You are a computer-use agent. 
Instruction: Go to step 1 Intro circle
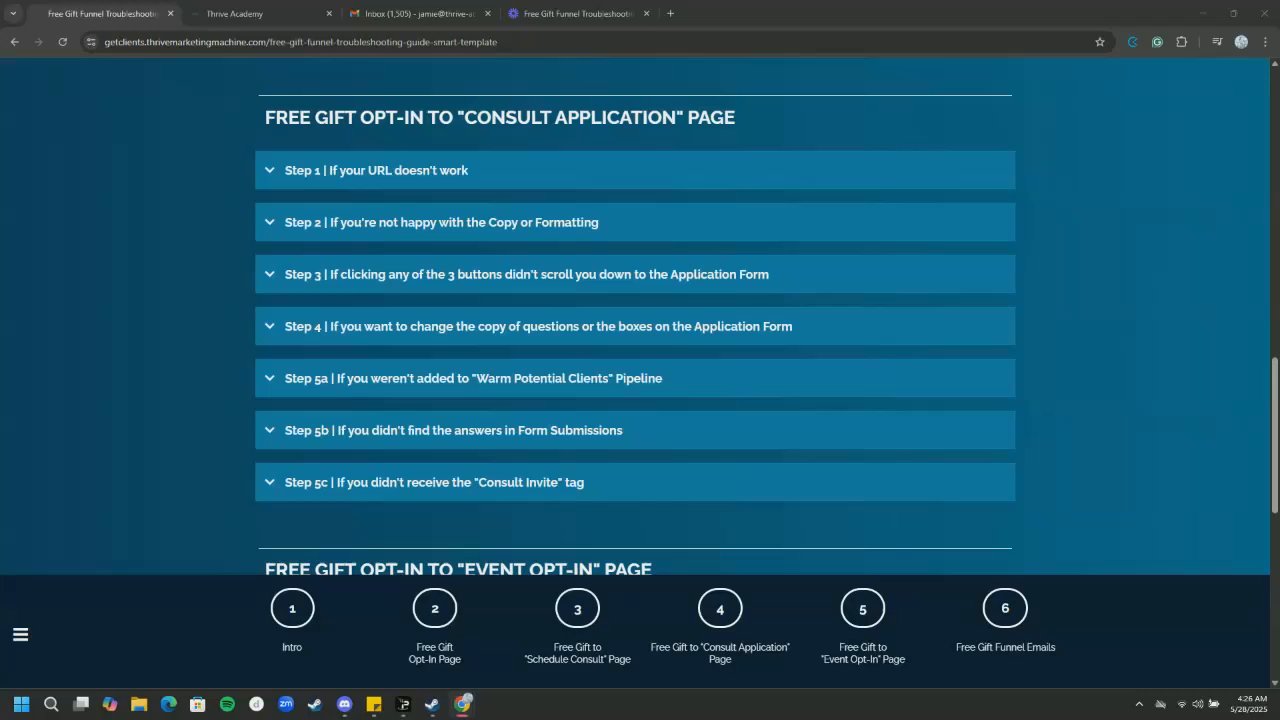pos(292,608)
